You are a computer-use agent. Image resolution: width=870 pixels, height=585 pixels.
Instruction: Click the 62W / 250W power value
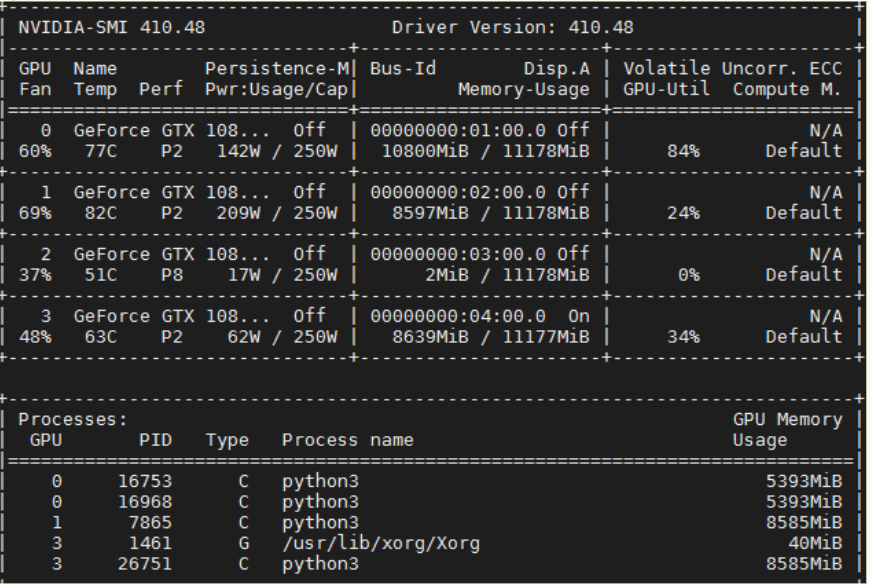(282, 337)
